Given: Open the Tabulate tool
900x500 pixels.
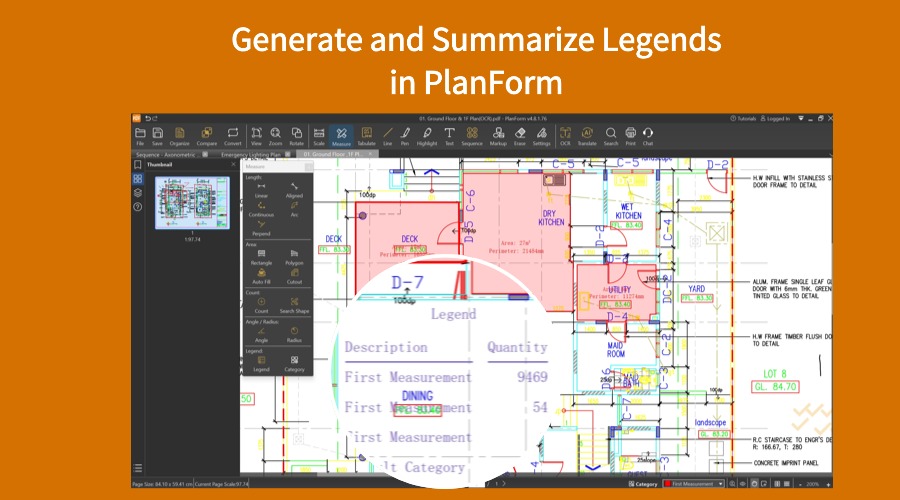Looking at the screenshot, I should point(366,137).
